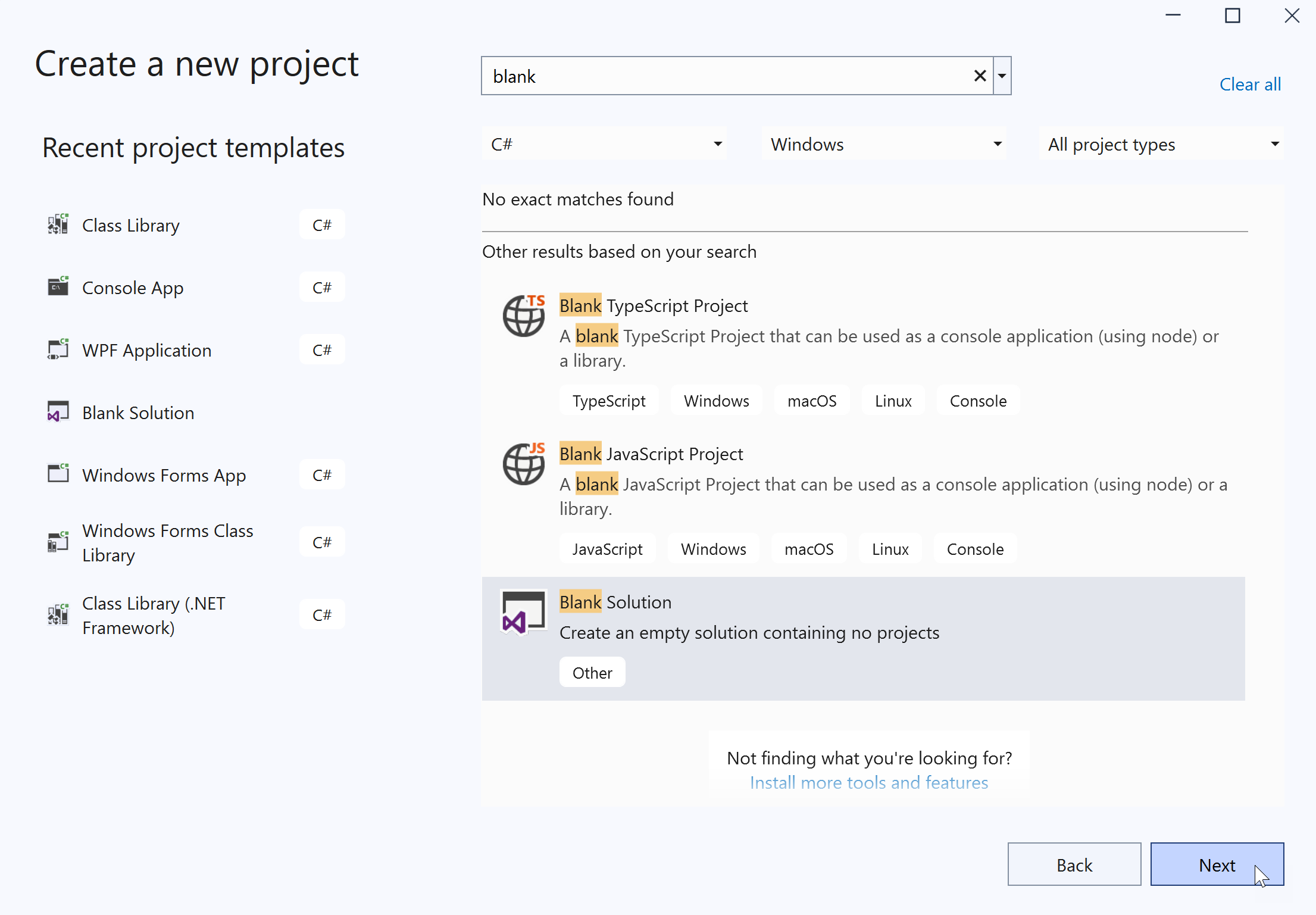The image size is (1316, 915).
Task: Click the Class Library template icon
Action: click(58, 225)
